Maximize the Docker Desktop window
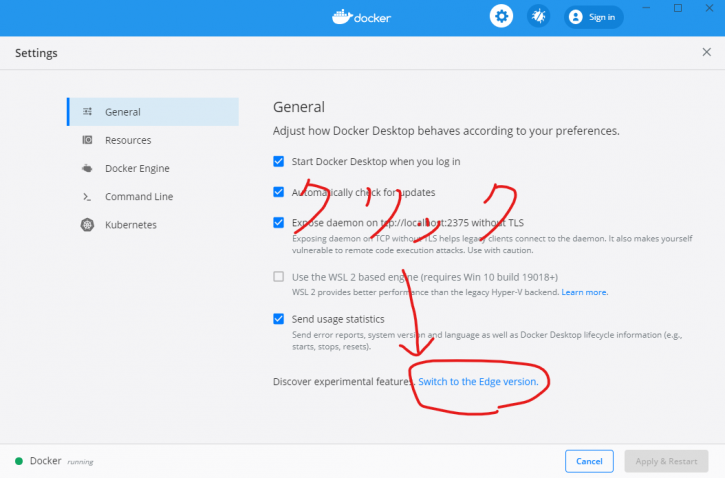 pyautogui.click(x=677, y=8)
